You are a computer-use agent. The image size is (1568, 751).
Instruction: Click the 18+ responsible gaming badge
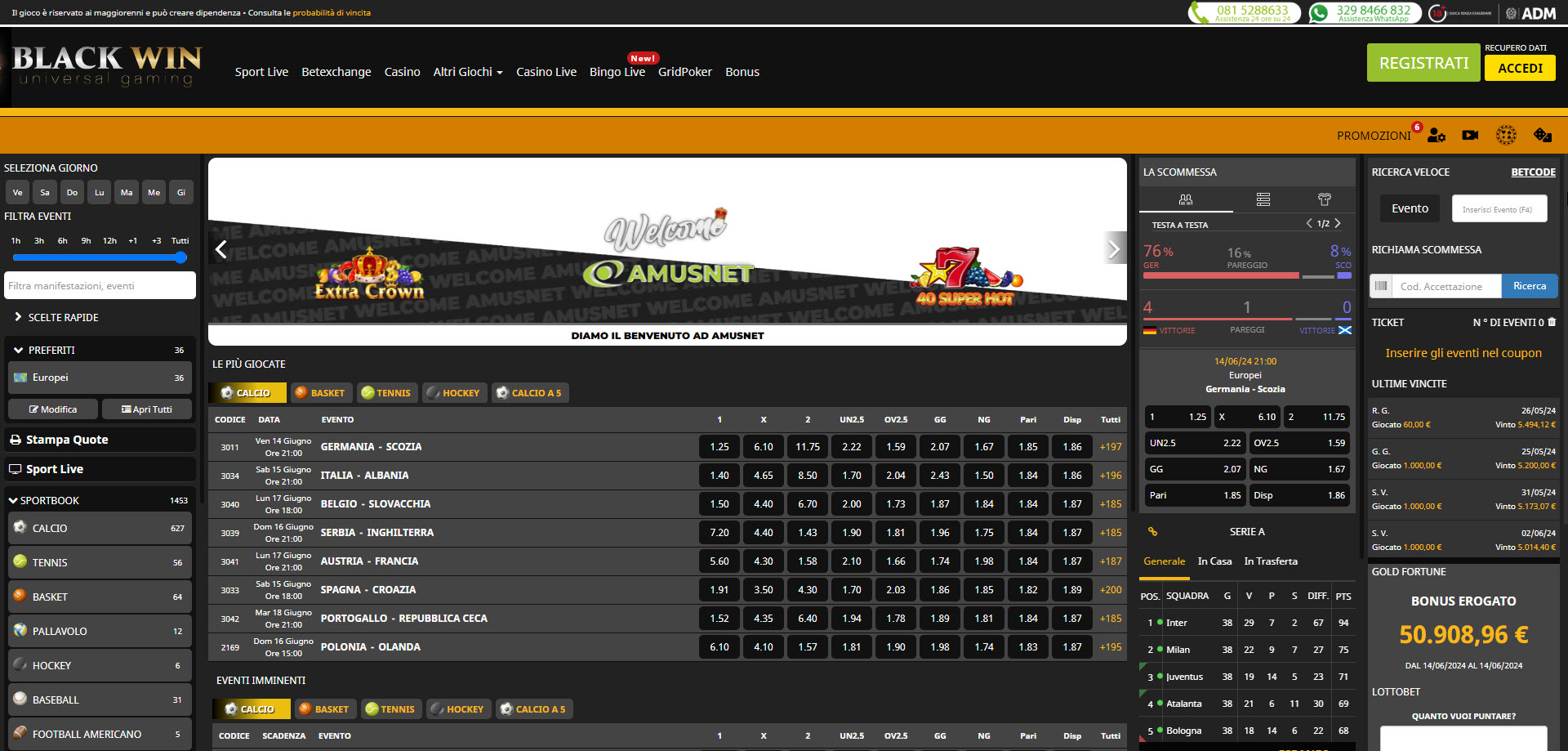coord(1462,13)
